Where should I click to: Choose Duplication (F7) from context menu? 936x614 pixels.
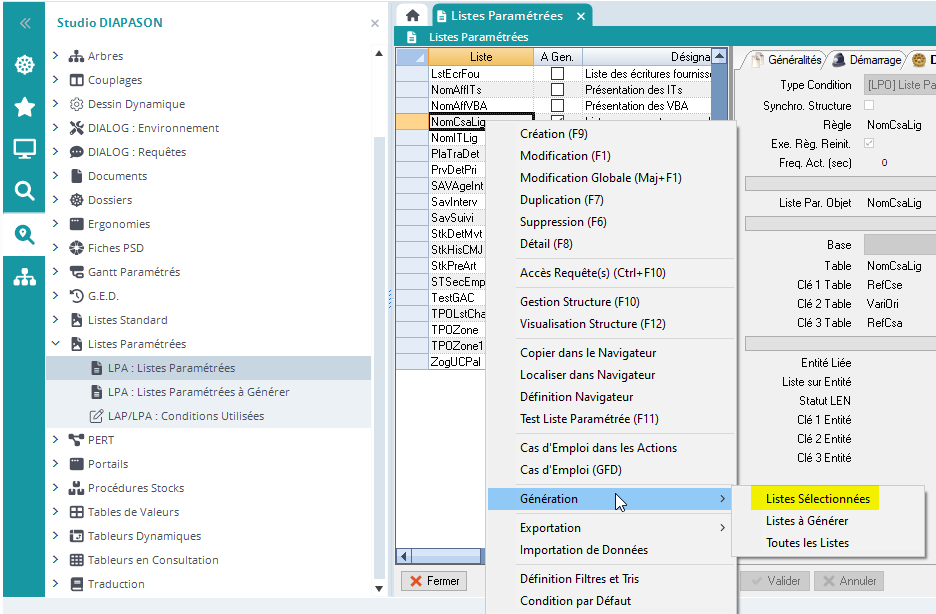pos(561,200)
